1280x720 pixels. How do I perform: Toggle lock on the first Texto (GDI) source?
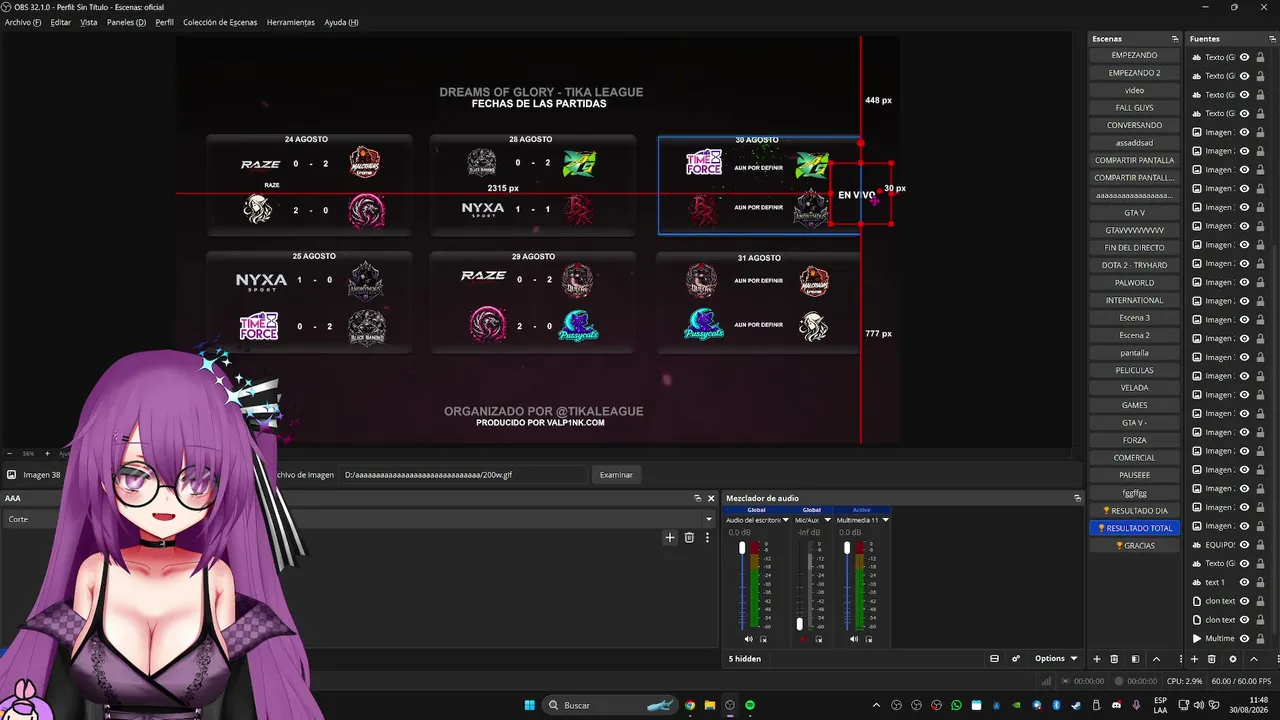1260,57
